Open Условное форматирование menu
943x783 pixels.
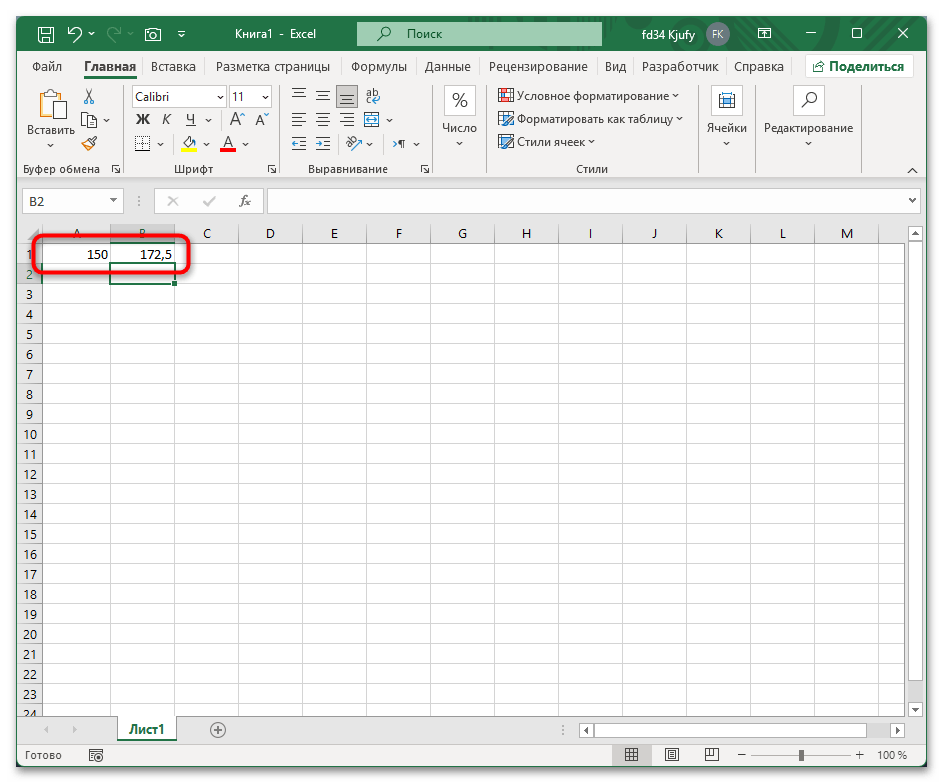coord(588,96)
